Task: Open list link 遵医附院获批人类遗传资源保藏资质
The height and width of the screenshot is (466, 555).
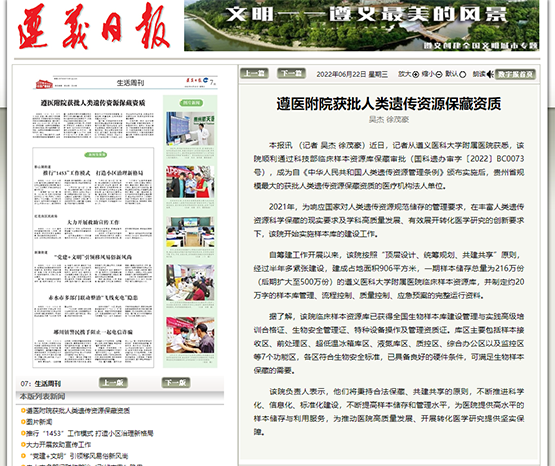Action: point(78,410)
